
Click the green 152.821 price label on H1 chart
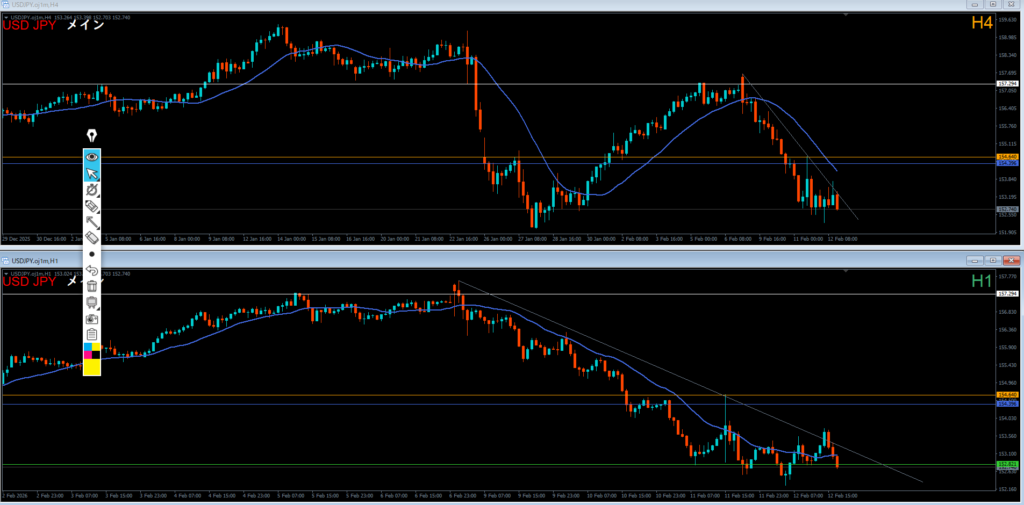[1006, 465]
